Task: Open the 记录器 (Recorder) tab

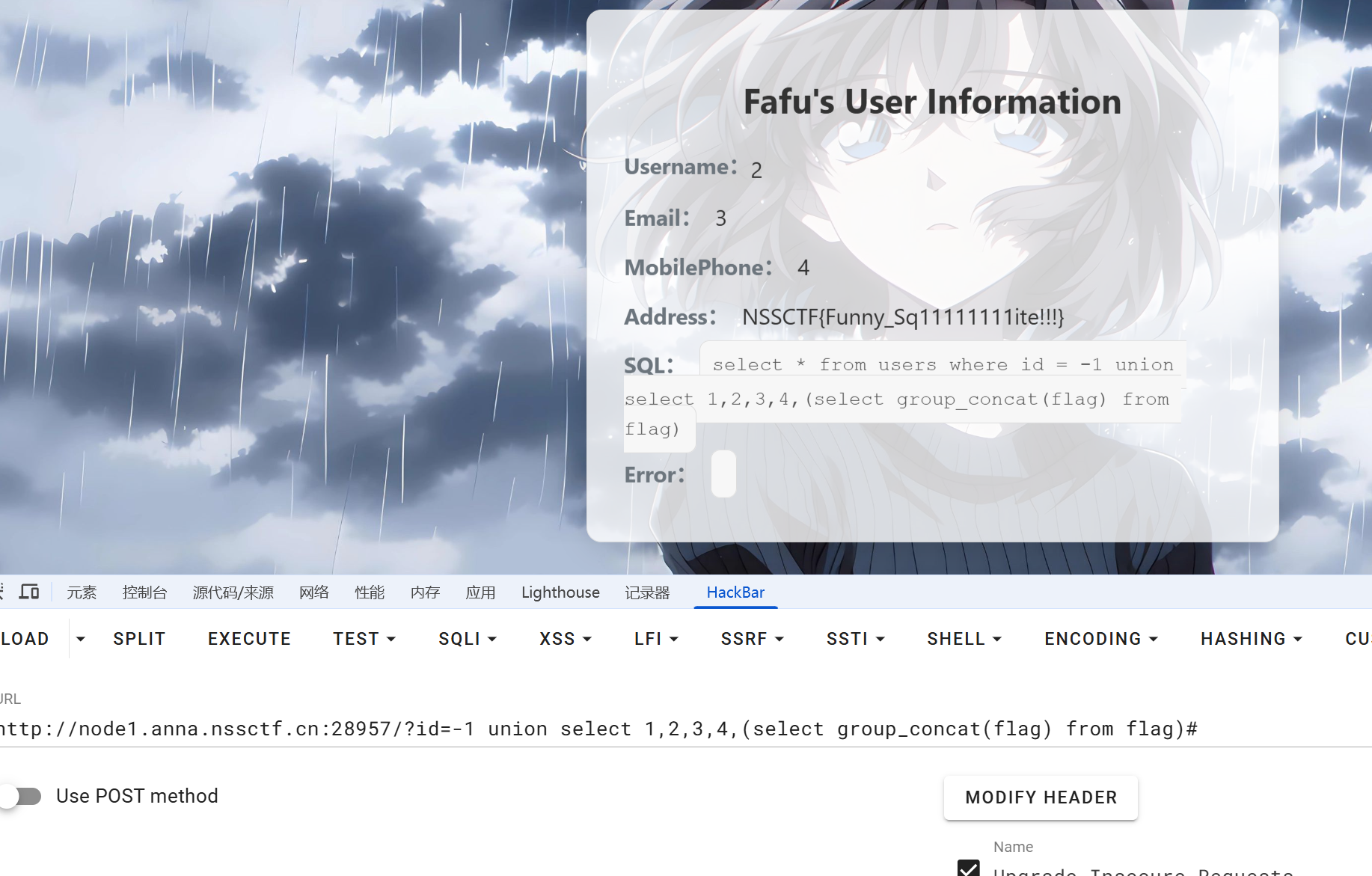Action: 648,592
